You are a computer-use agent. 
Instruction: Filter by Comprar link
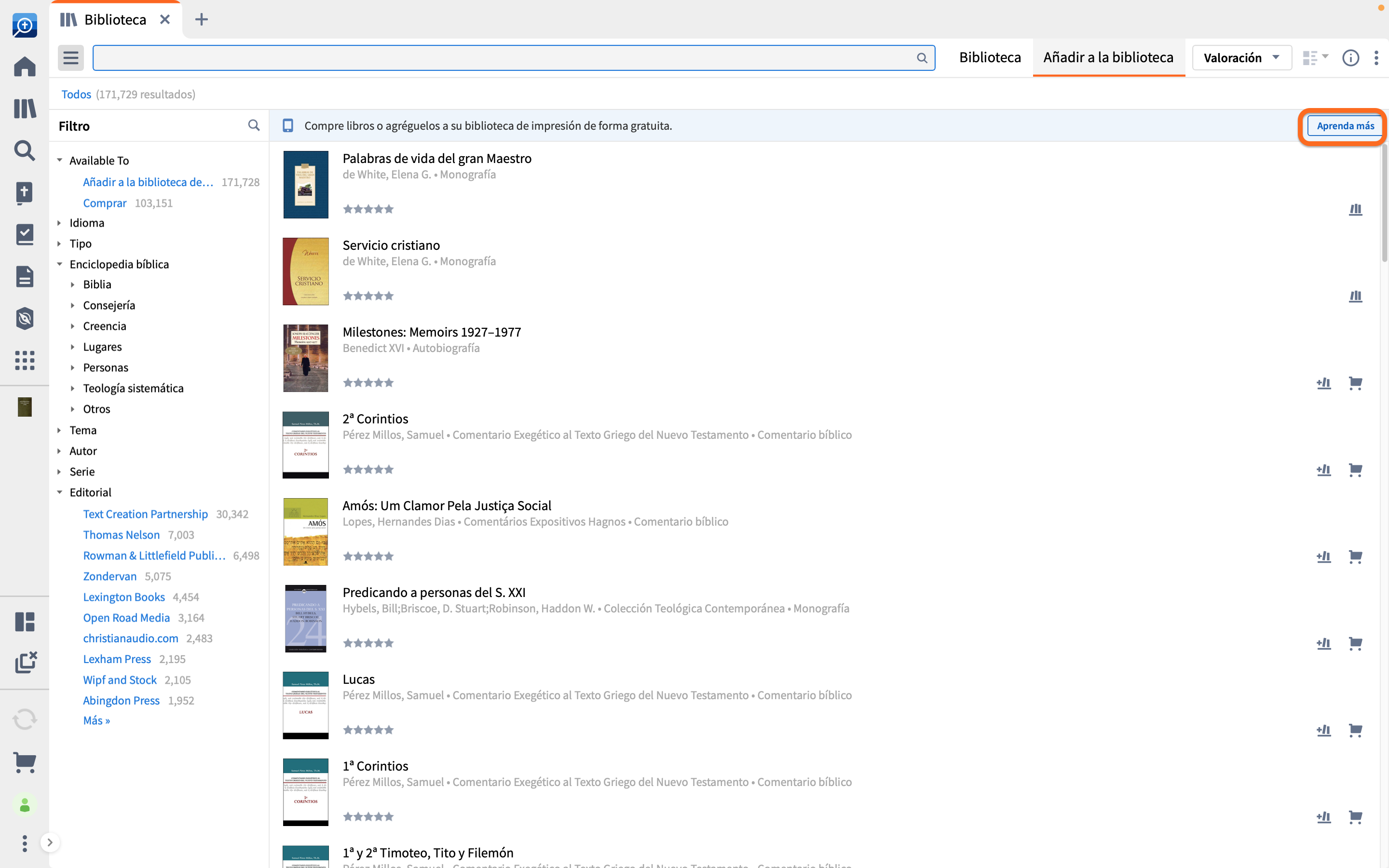tap(105, 203)
